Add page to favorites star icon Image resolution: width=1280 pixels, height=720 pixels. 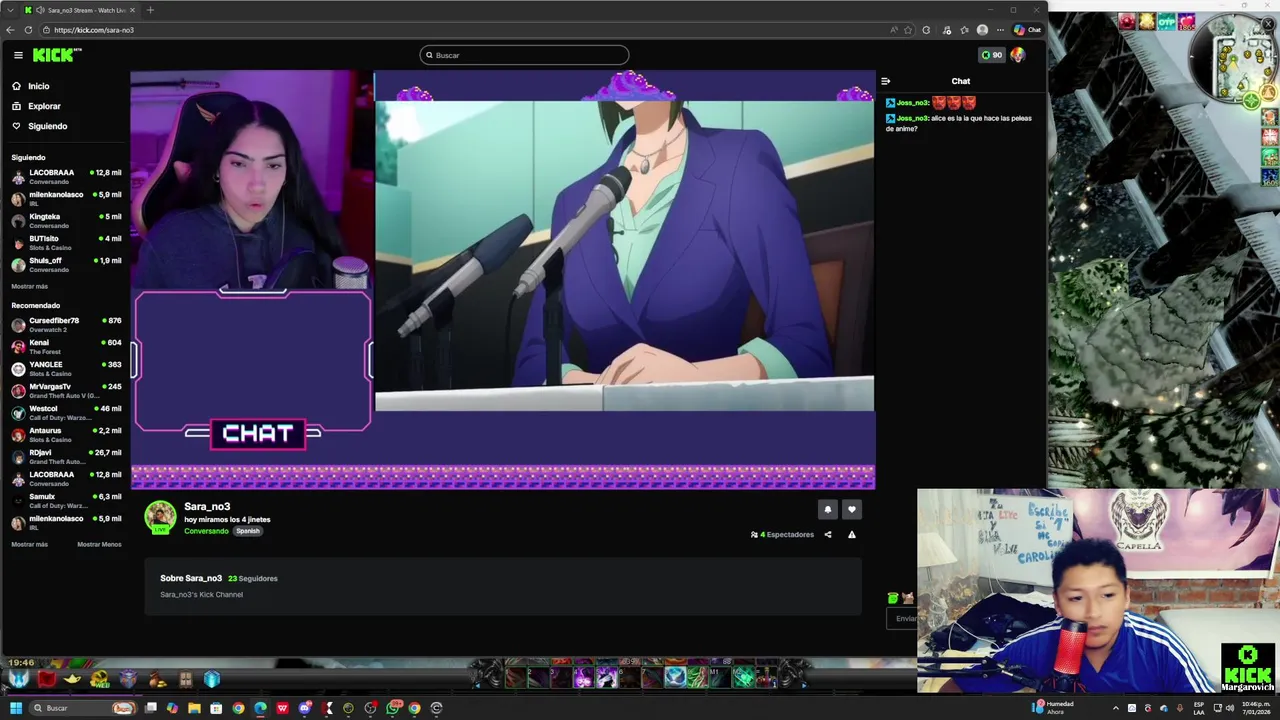[908, 30]
